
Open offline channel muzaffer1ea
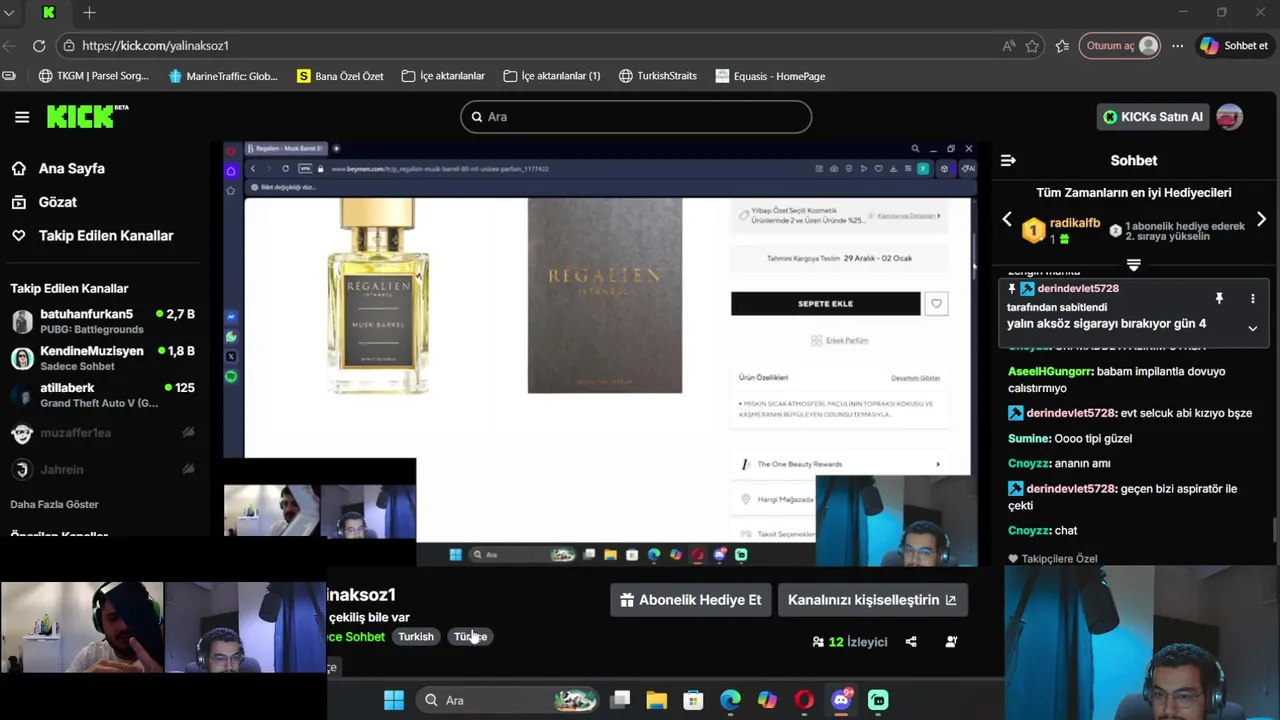tap(103, 433)
